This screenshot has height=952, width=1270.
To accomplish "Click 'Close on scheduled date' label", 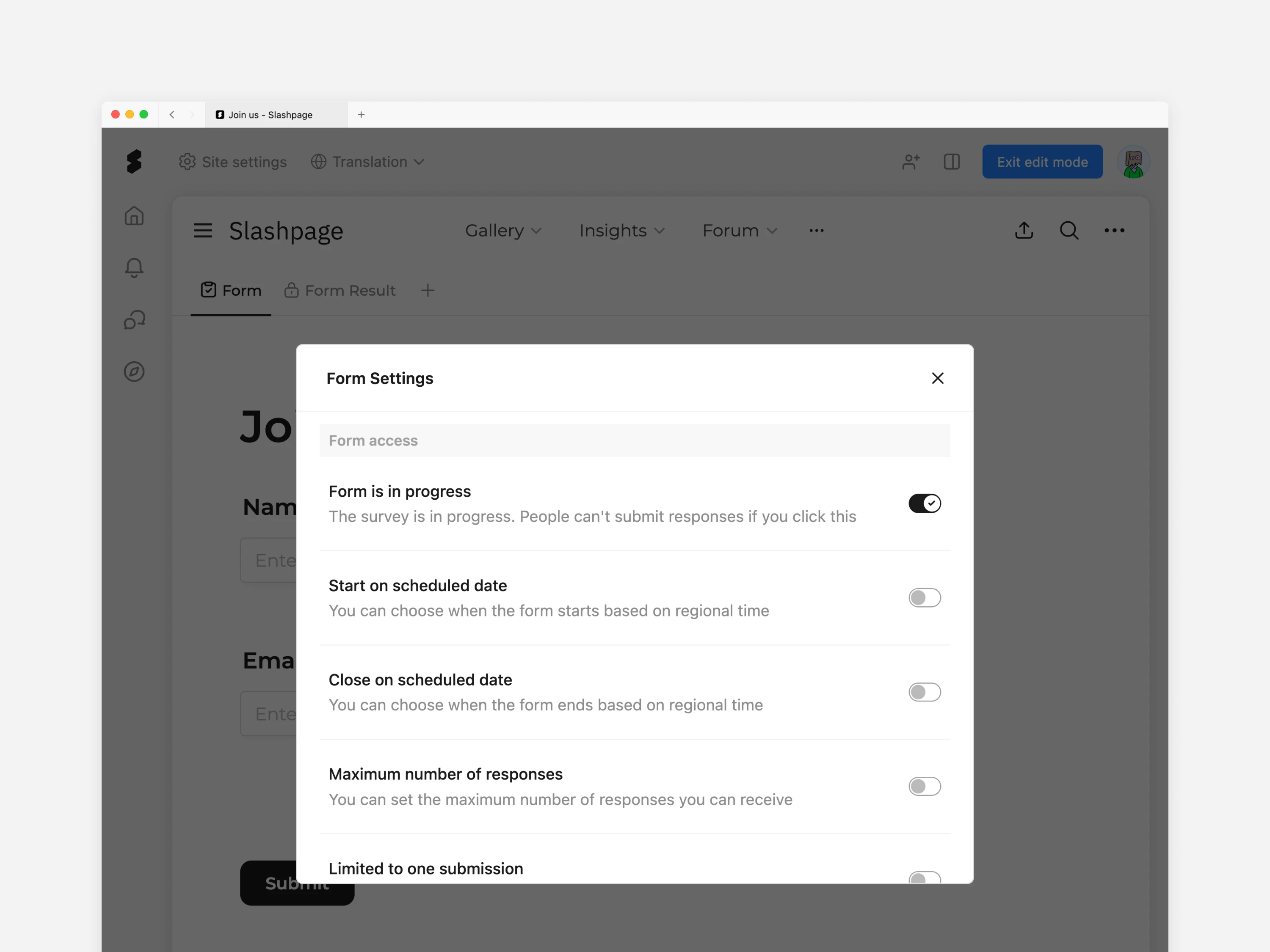I will 420,680.
